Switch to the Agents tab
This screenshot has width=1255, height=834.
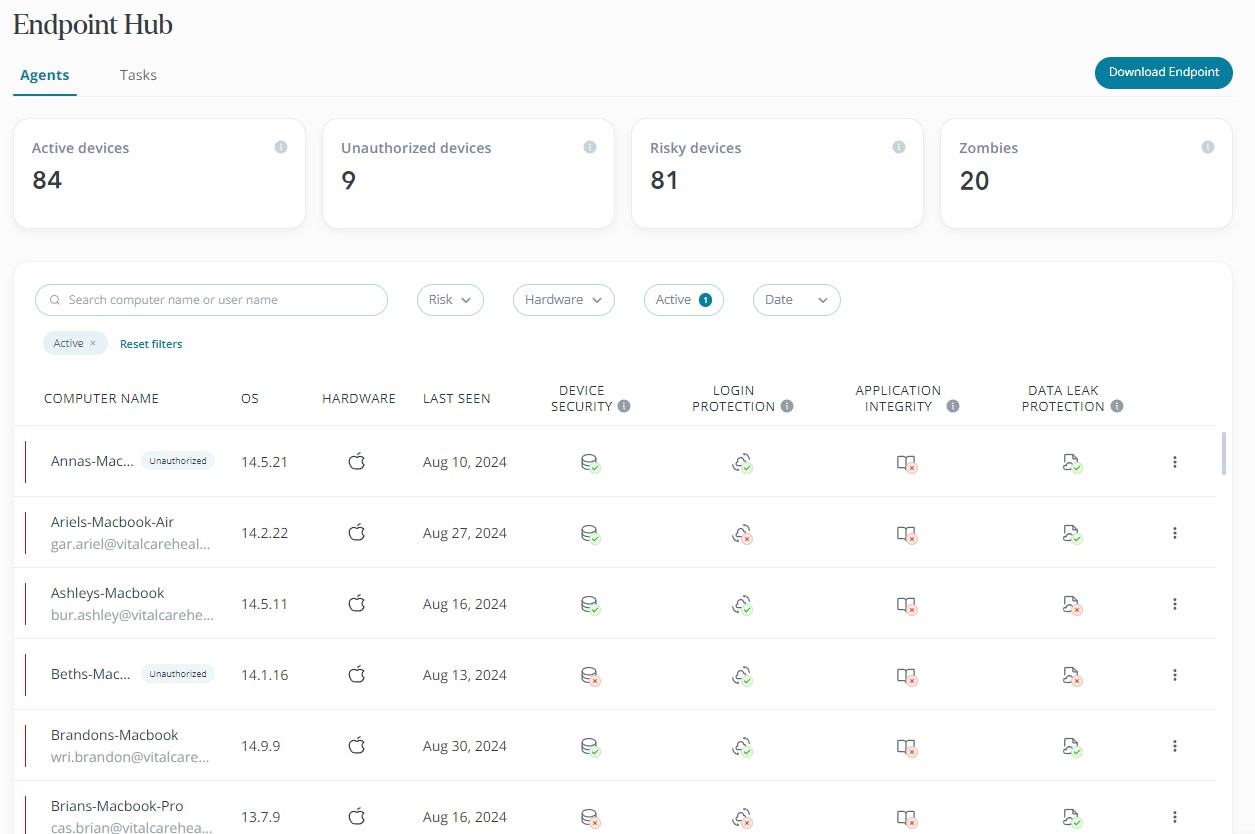[x=45, y=75]
